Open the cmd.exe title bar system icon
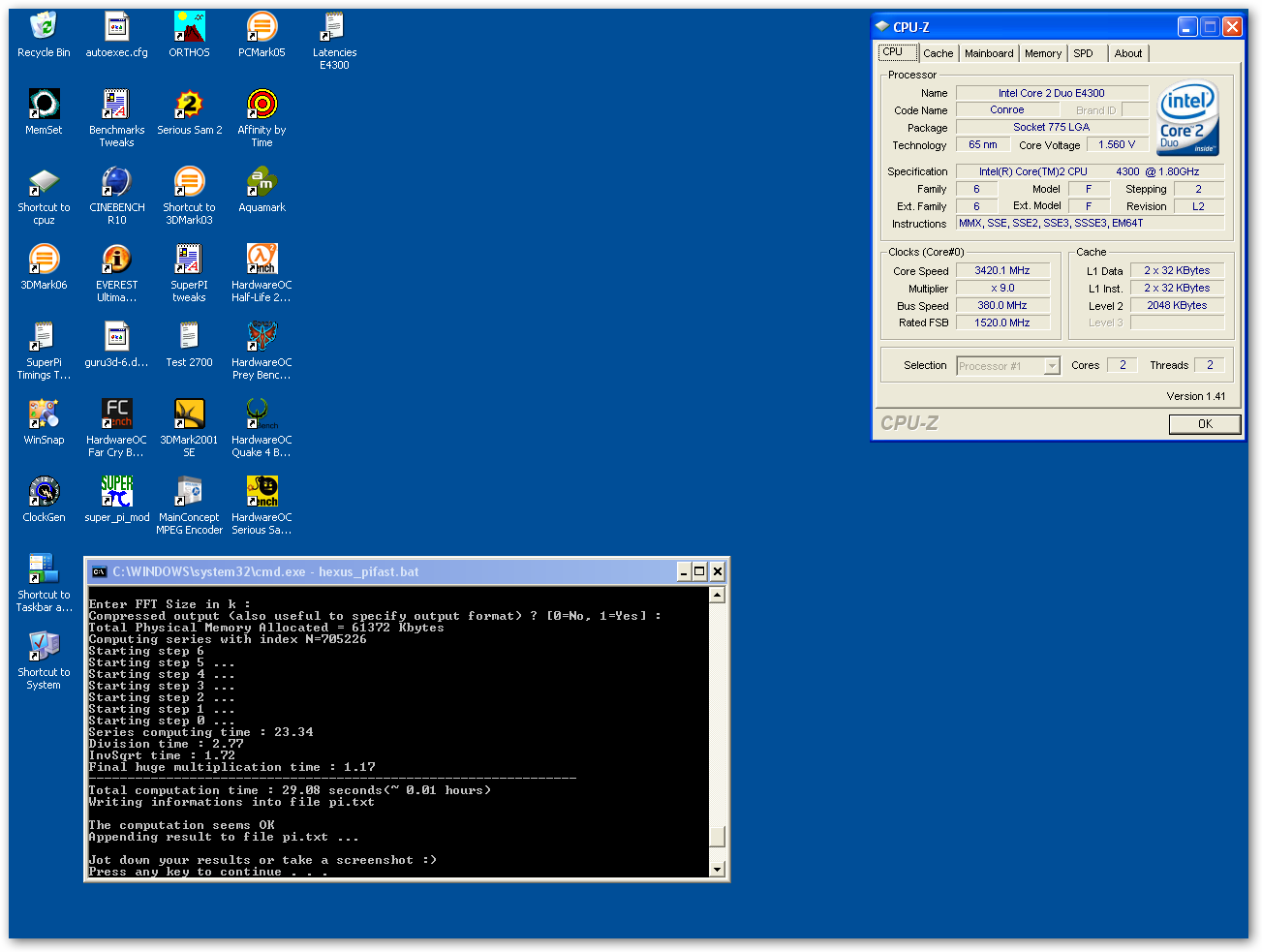This screenshot has width=1262, height=952. (x=99, y=572)
